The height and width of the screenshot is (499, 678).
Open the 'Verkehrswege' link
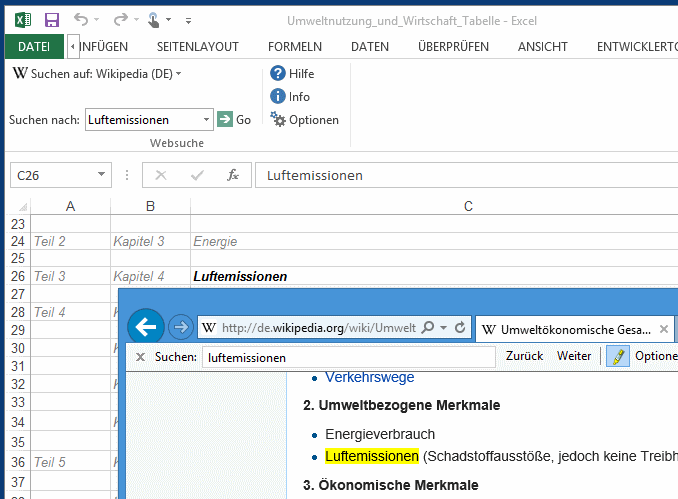point(370,377)
